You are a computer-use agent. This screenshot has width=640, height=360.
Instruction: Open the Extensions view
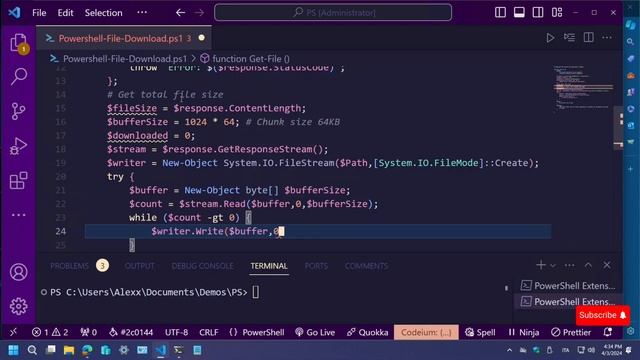(18, 180)
